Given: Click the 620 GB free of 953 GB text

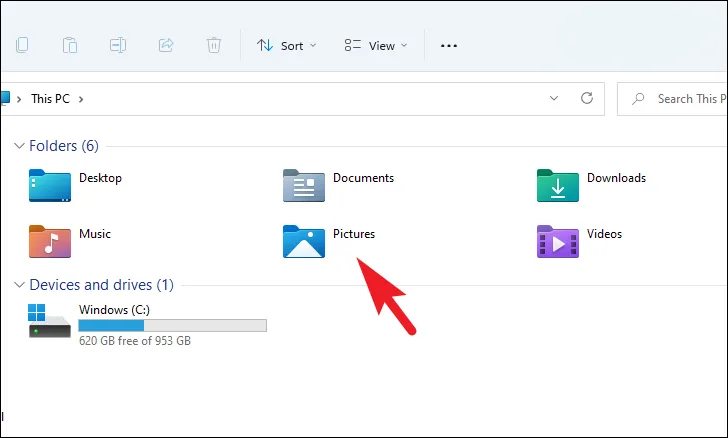Looking at the screenshot, I should click(x=135, y=341).
